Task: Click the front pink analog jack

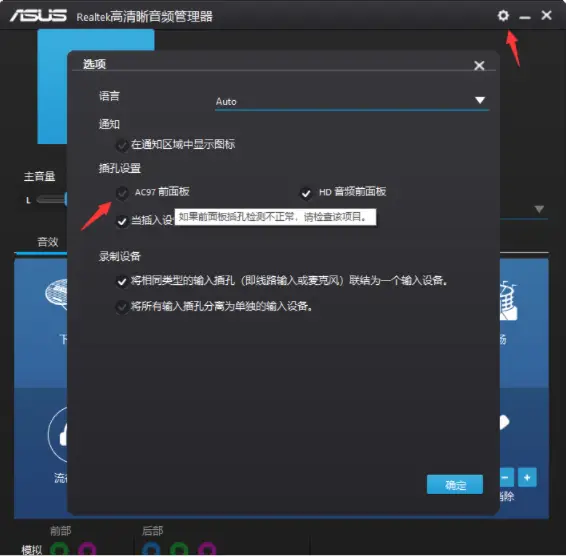Action: point(87,549)
